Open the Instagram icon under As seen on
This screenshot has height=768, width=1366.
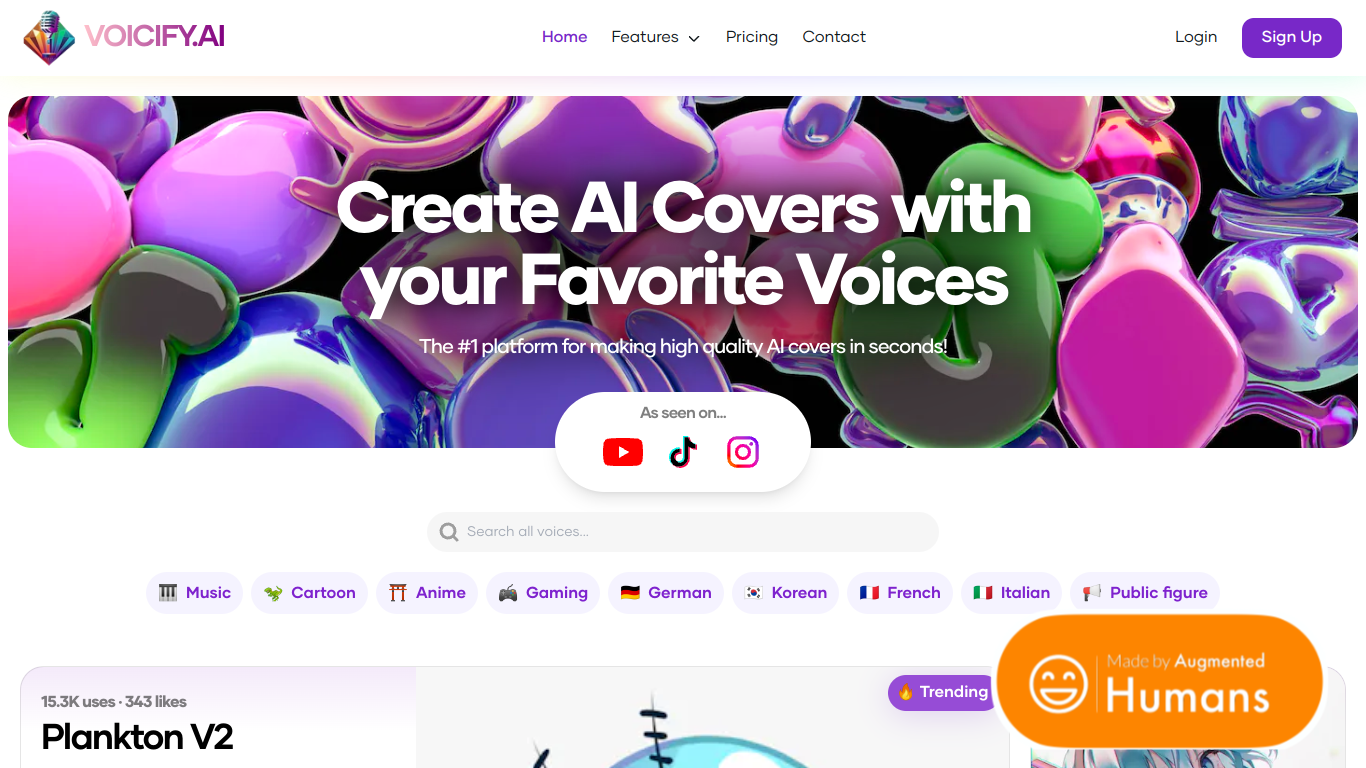(x=743, y=452)
